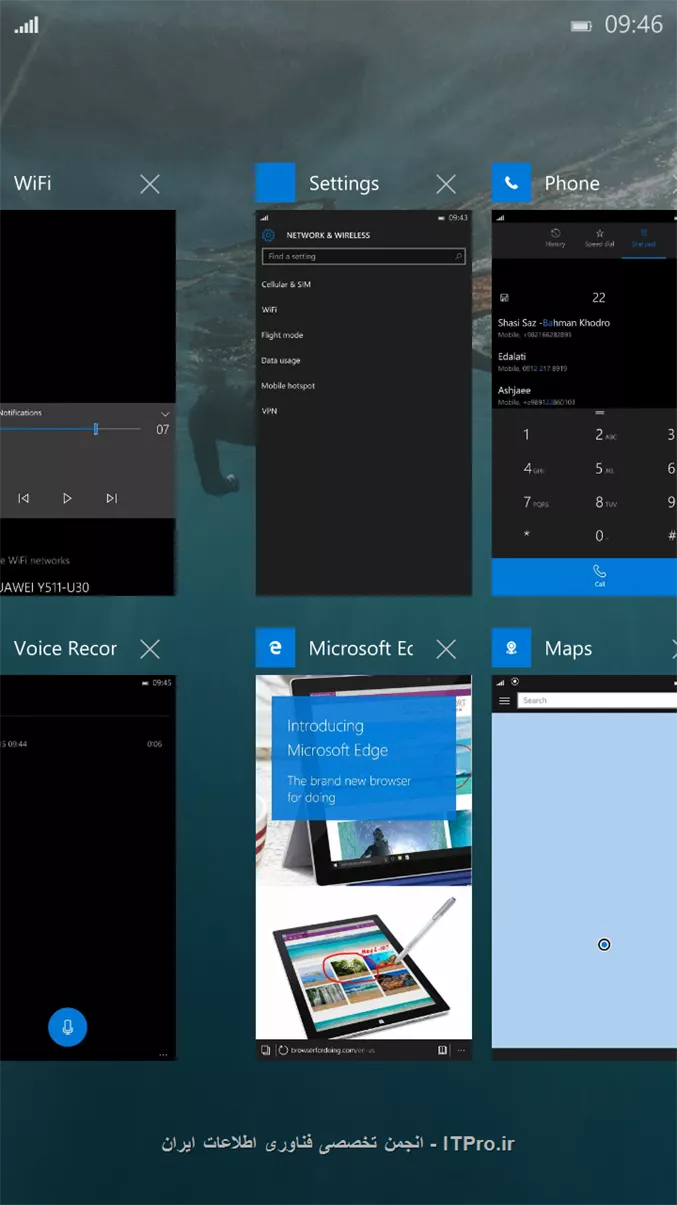Tap dial pad key 0

[601, 536]
